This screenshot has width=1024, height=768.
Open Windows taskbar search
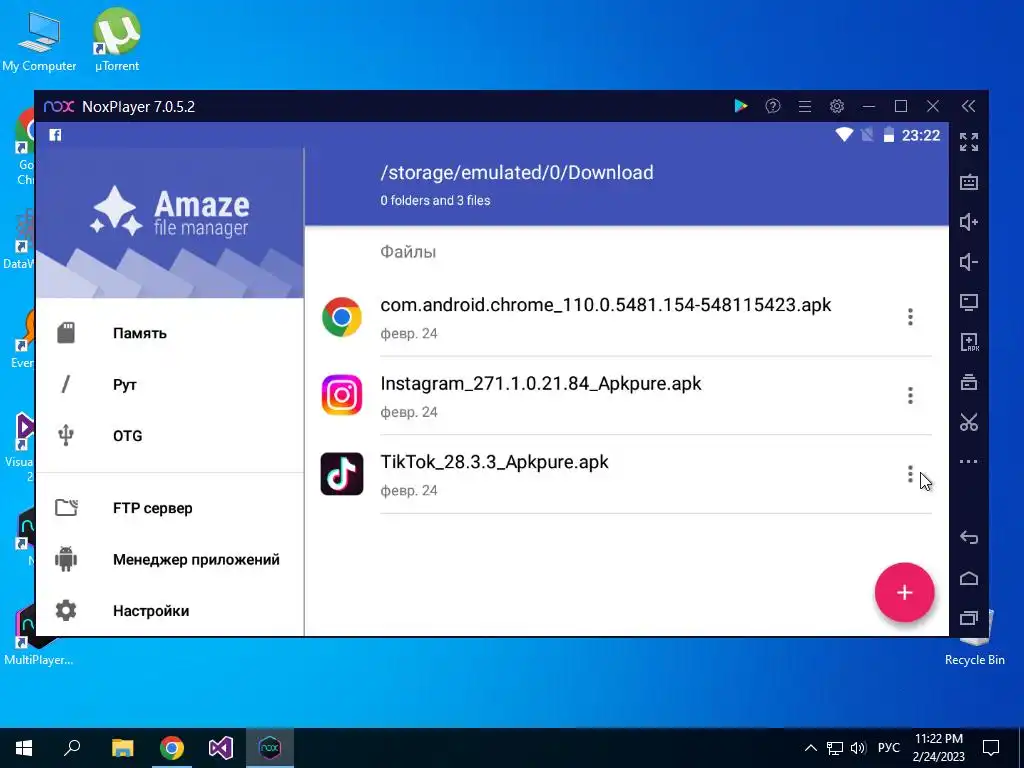tap(72, 748)
